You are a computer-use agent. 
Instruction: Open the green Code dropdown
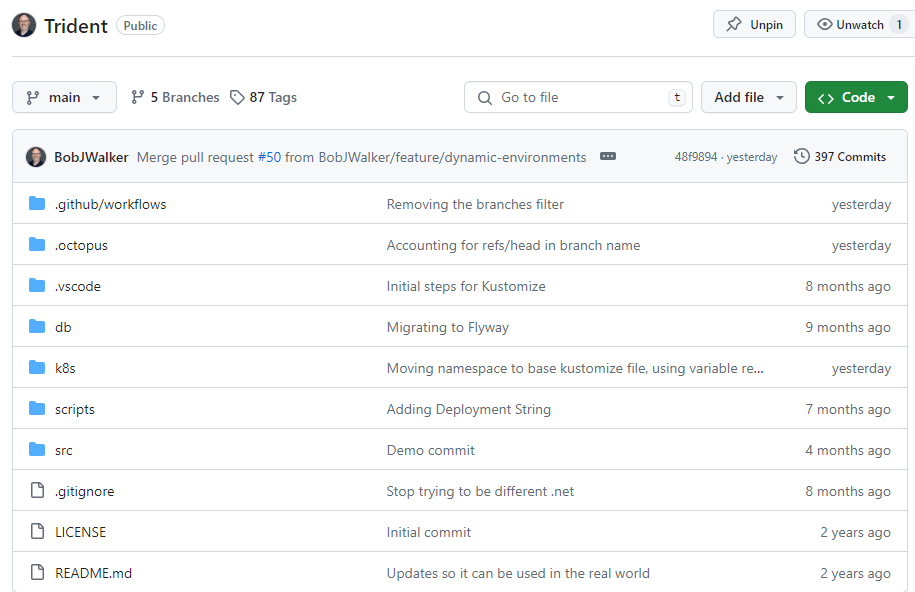tap(856, 97)
